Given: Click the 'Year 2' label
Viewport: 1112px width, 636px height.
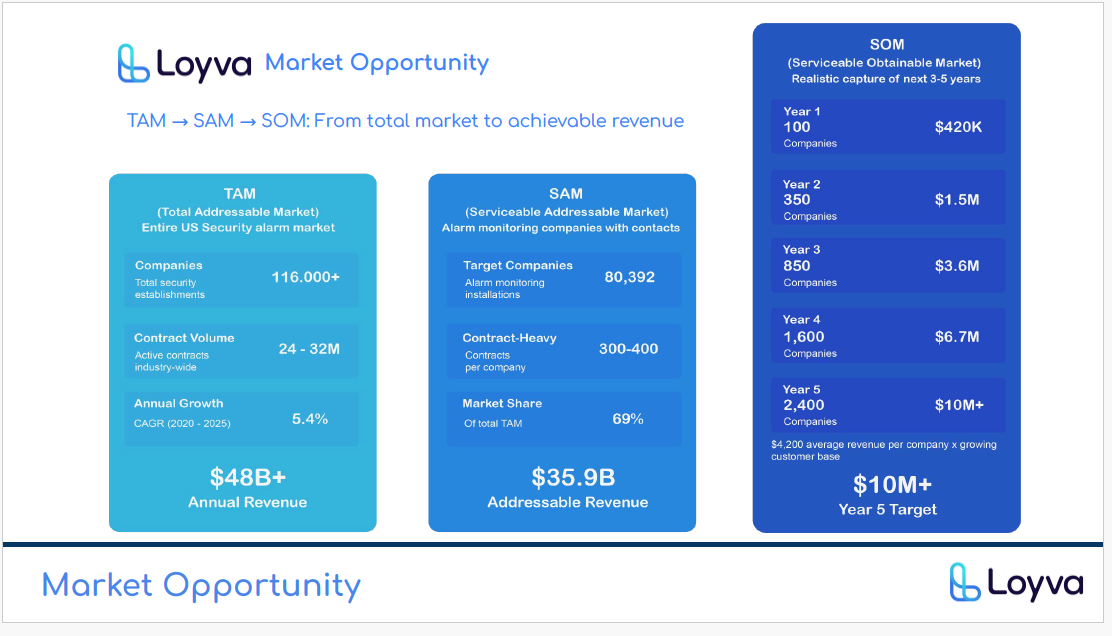Looking at the screenshot, I should click(x=801, y=184).
